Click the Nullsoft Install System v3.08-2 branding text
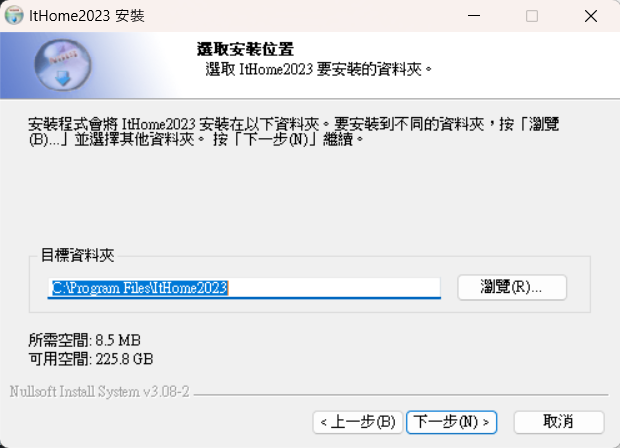This screenshot has width=620, height=448. (x=100, y=391)
